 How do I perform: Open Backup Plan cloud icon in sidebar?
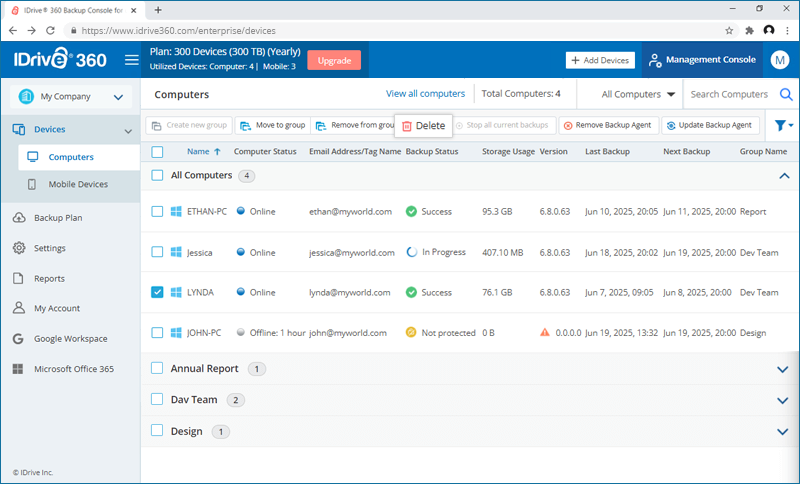(x=19, y=218)
